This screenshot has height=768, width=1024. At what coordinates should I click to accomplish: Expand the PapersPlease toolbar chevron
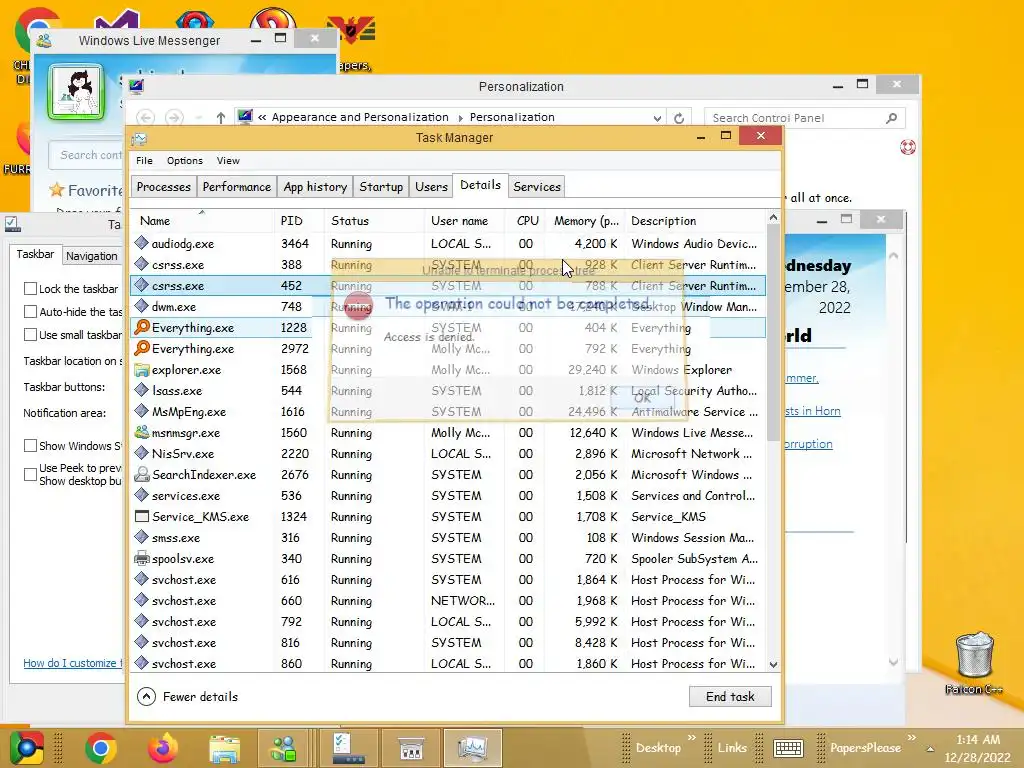911,738
